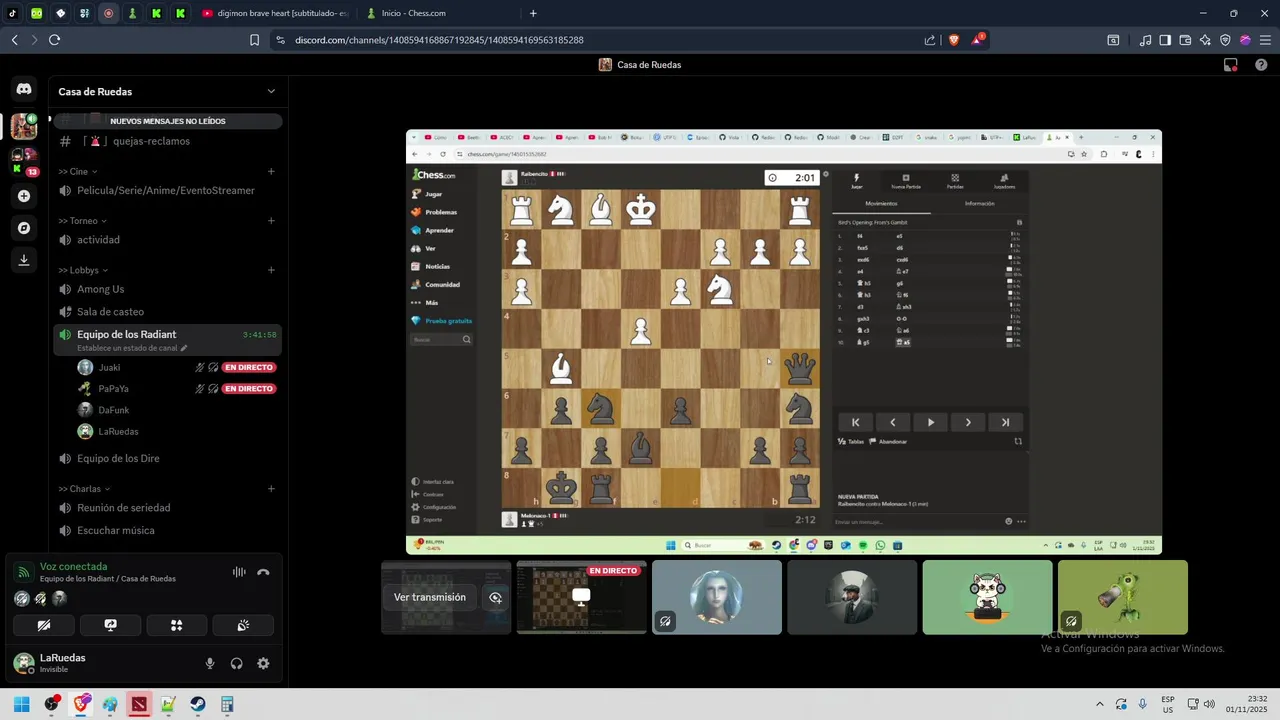Join Reunión de seriedad voice channel
This screenshot has height=720, width=1280.
167,508
